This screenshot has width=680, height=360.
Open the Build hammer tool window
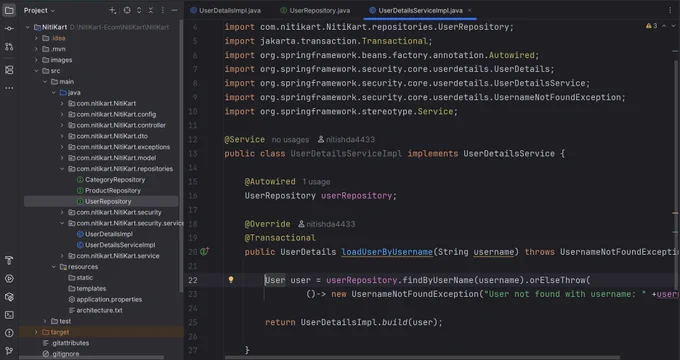[9, 260]
